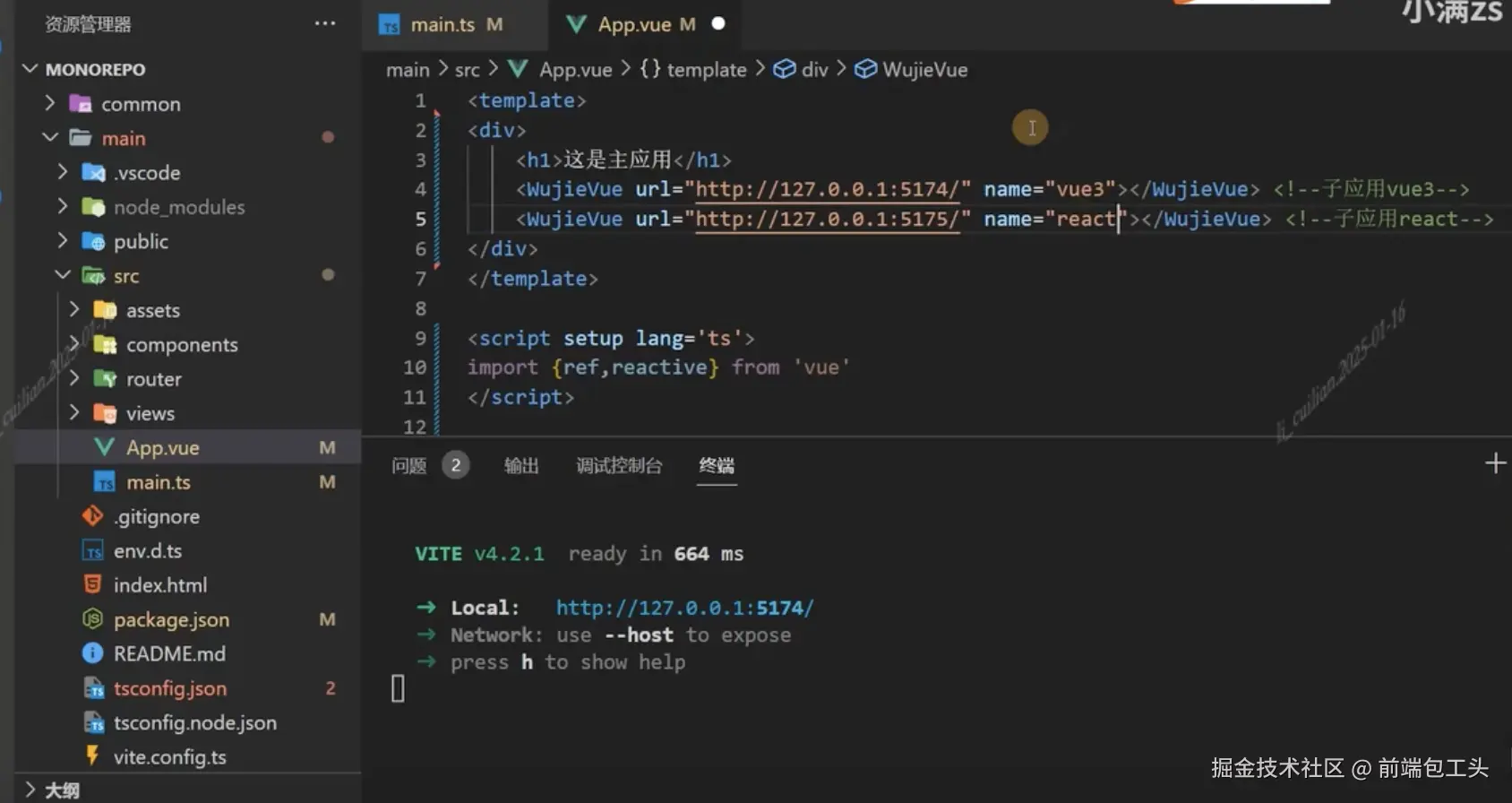
Task: Click the views folder icon
Action: tap(106, 413)
